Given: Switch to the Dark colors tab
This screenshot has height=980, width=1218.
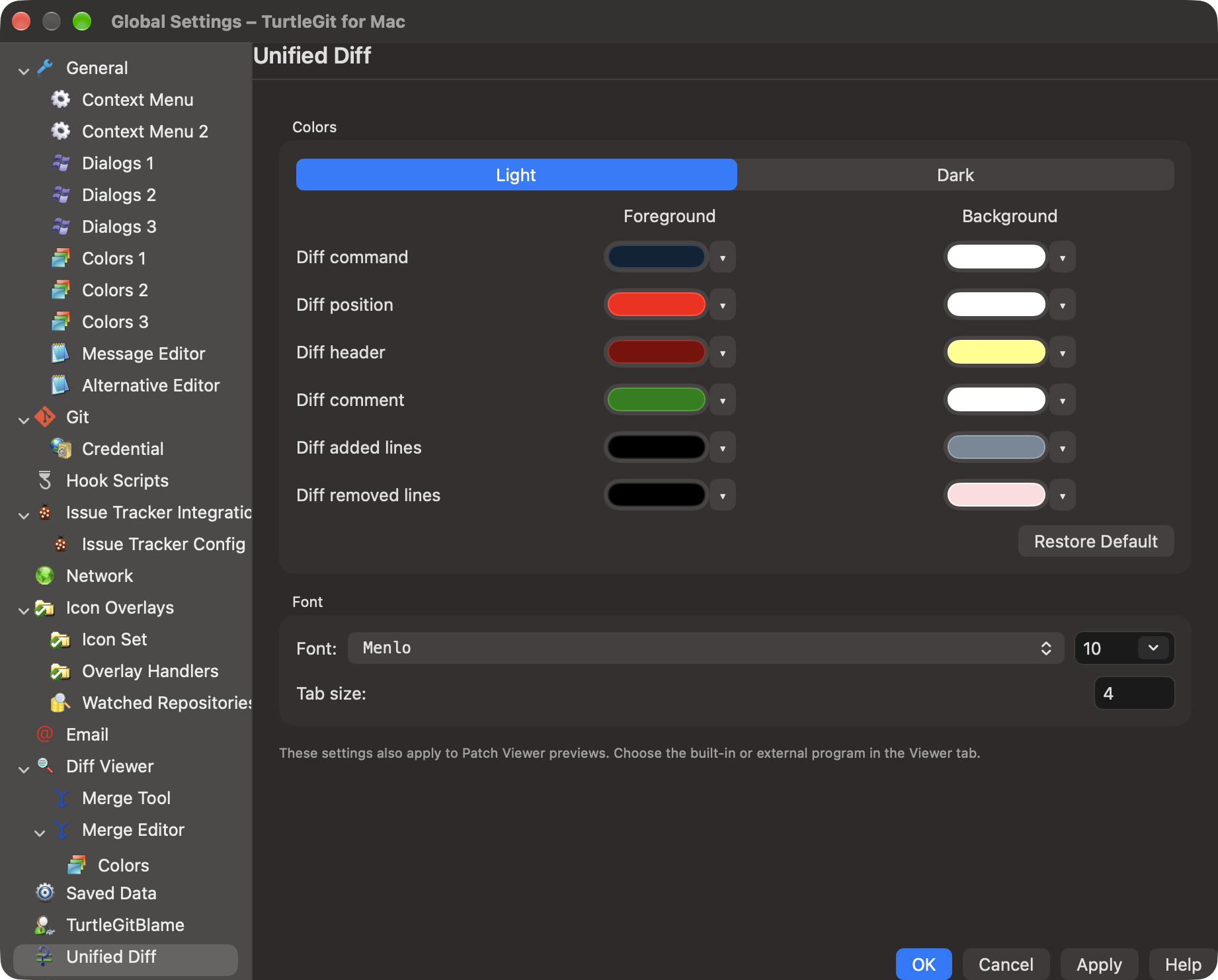Looking at the screenshot, I should pos(955,175).
